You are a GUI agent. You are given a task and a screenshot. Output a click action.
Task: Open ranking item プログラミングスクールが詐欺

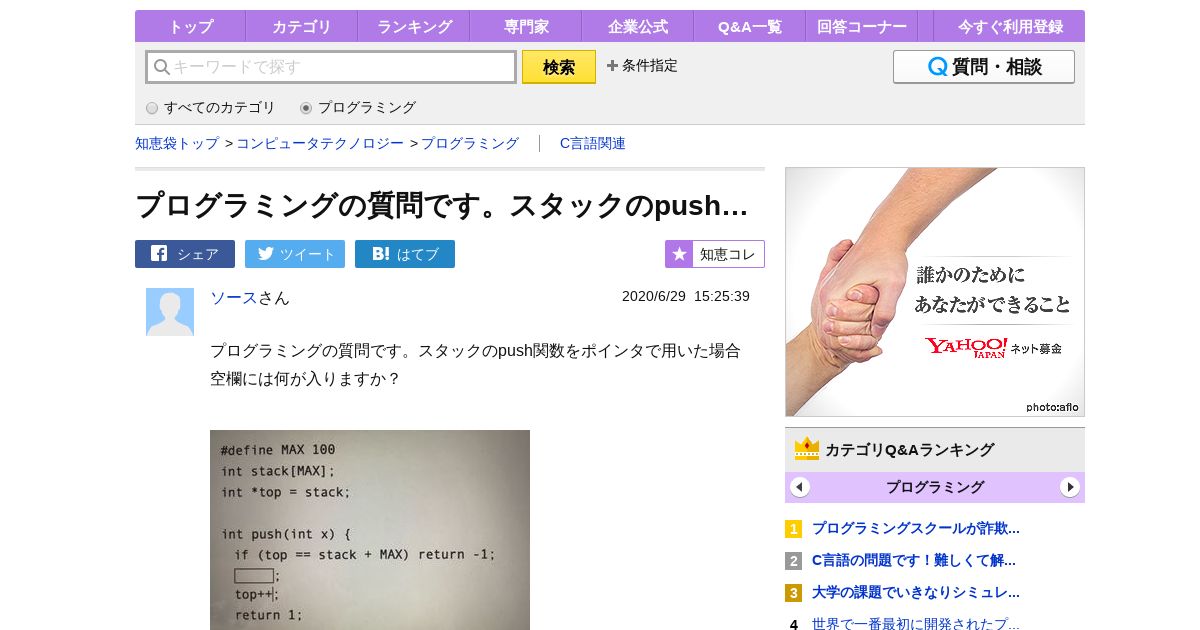[x=916, y=528]
